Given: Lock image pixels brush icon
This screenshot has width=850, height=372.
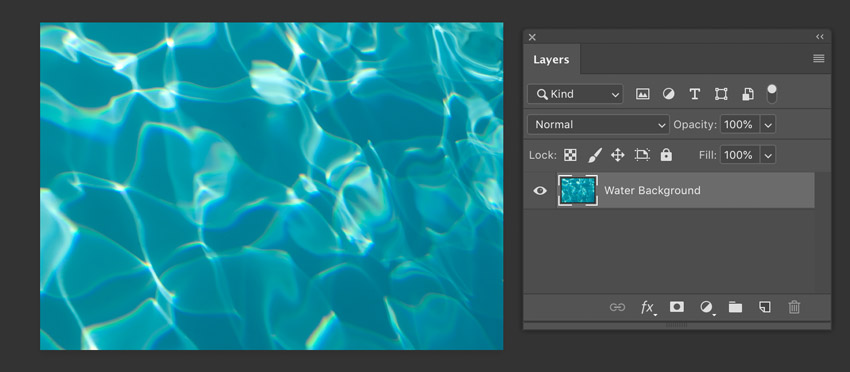Looking at the screenshot, I should (595, 155).
